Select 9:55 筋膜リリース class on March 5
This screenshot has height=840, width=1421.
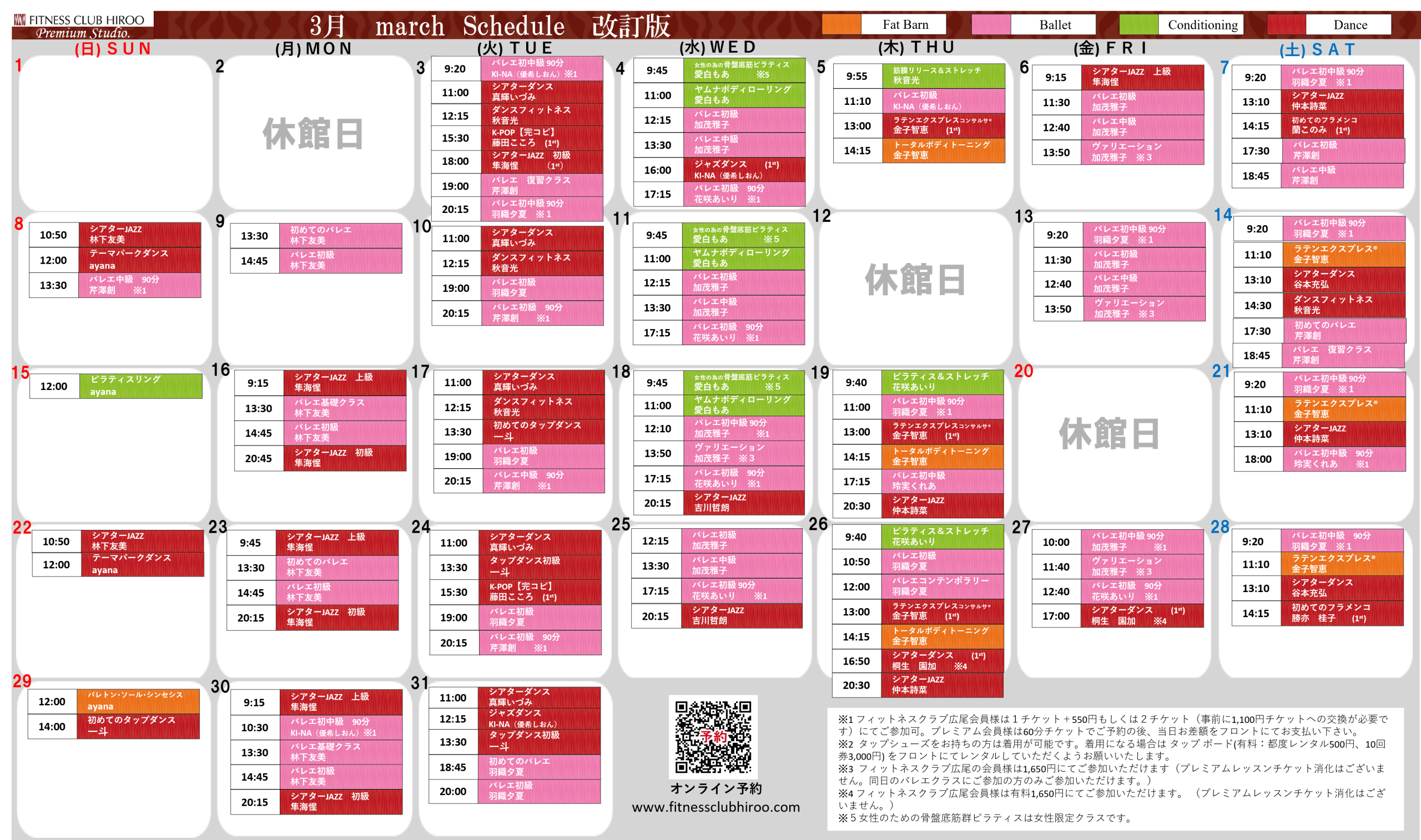coord(943,76)
